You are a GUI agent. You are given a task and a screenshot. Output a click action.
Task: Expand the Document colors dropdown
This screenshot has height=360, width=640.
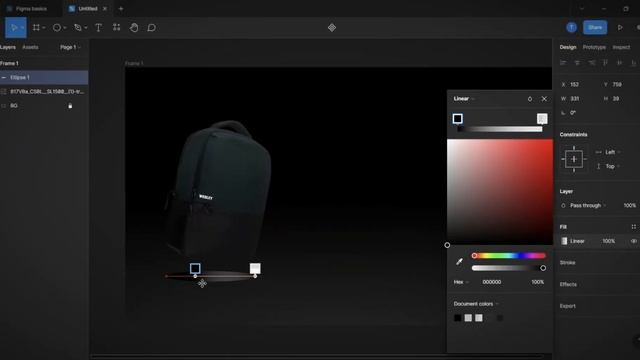click(x=476, y=304)
